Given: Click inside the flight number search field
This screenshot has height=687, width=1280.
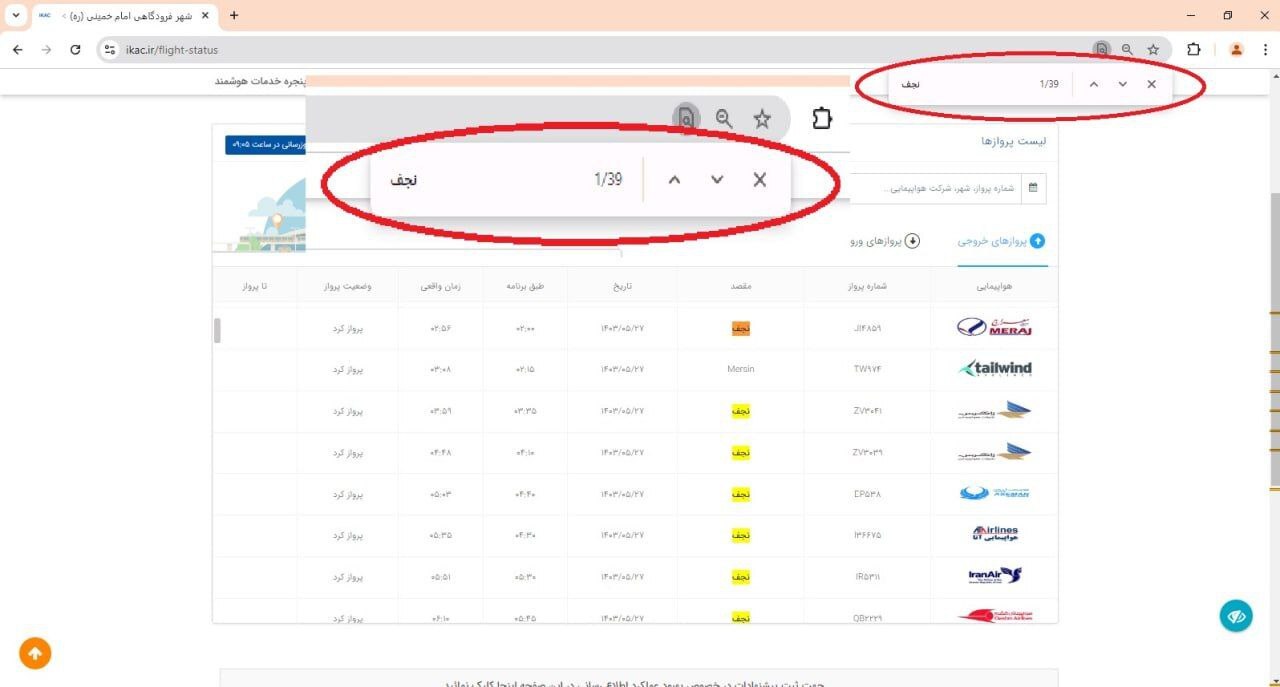Looking at the screenshot, I should point(950,188).
